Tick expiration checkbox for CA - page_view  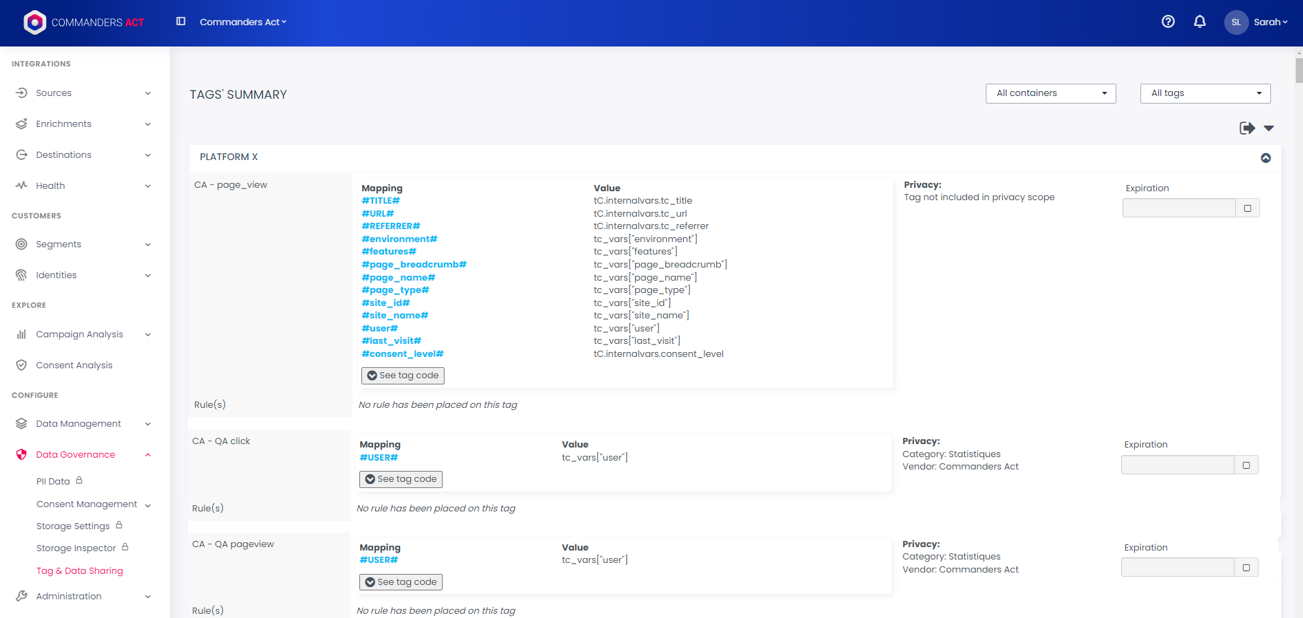(1247, 208)
